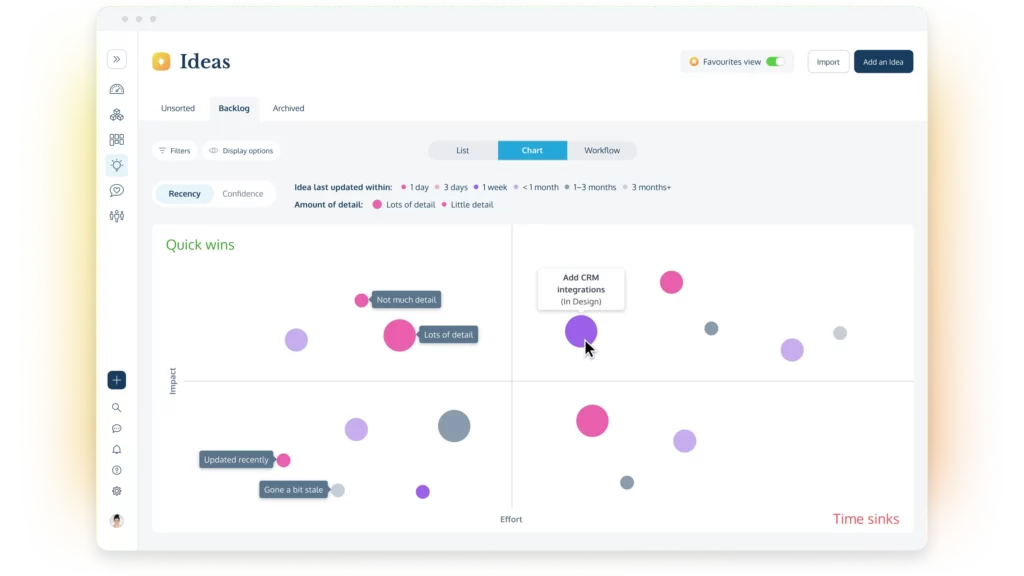The image size is (1024, 576).
Task: Select the Recency toggle option
Action: click(184, 194)
